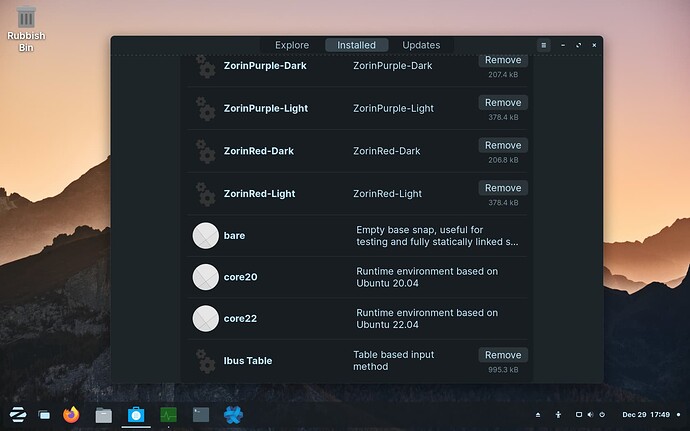Click the 'Table based input method' description
The image size is (690, 431).
[x=393, y=361]
